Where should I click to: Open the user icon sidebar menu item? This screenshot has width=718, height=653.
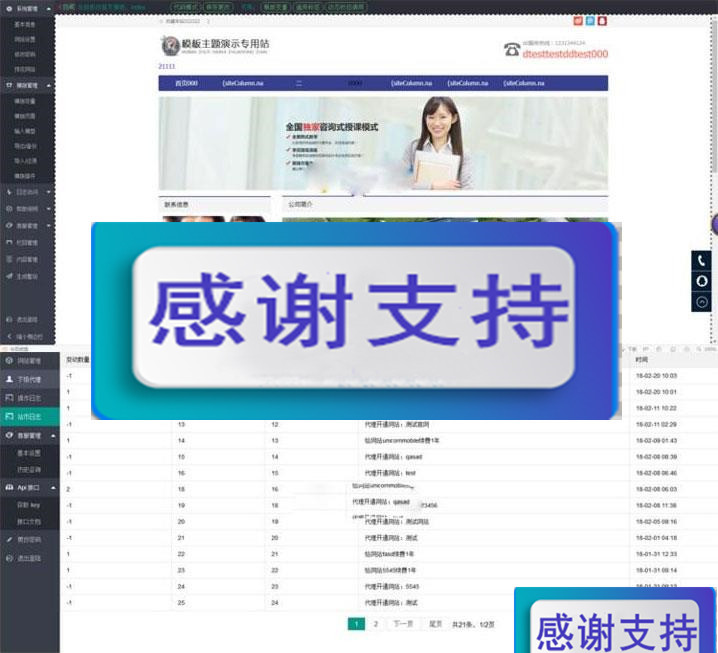click(30, 379)
